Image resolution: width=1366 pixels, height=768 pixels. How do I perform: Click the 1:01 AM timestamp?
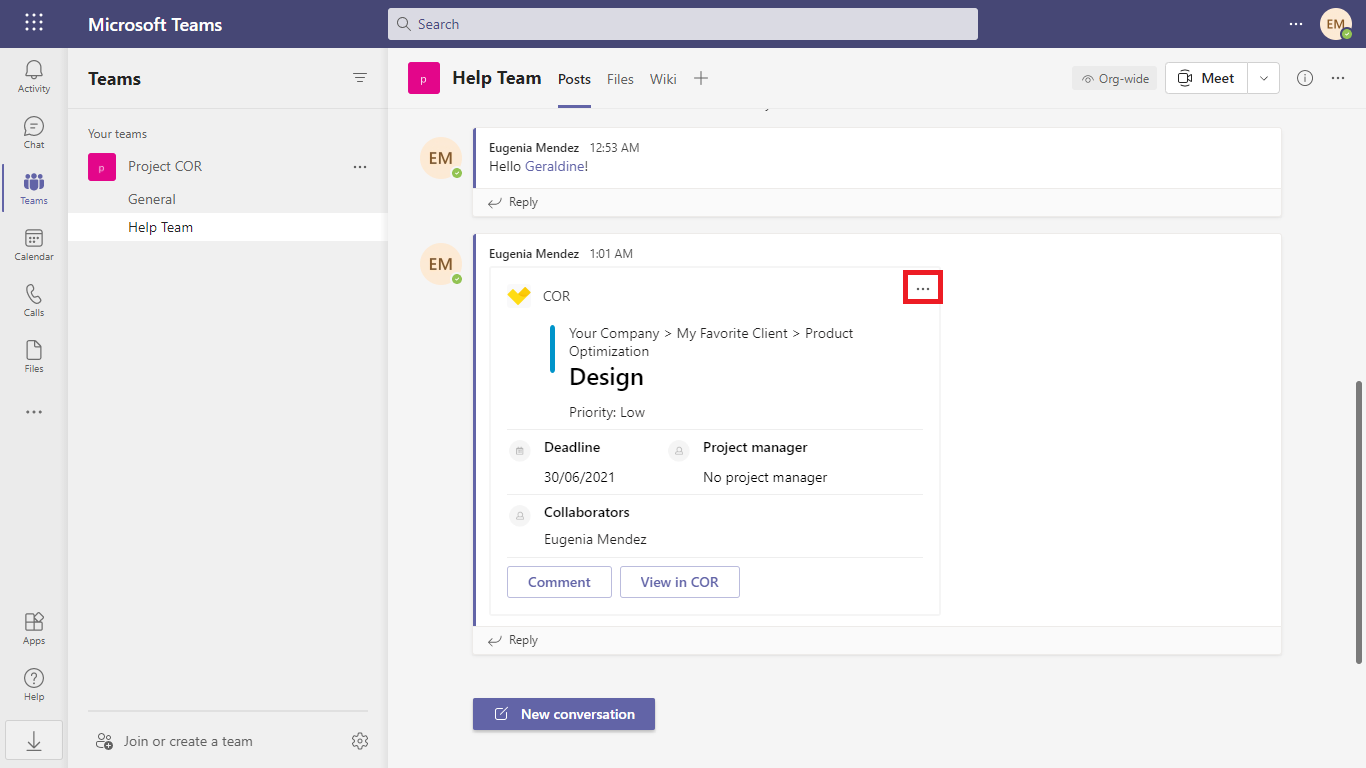point(611,254)
